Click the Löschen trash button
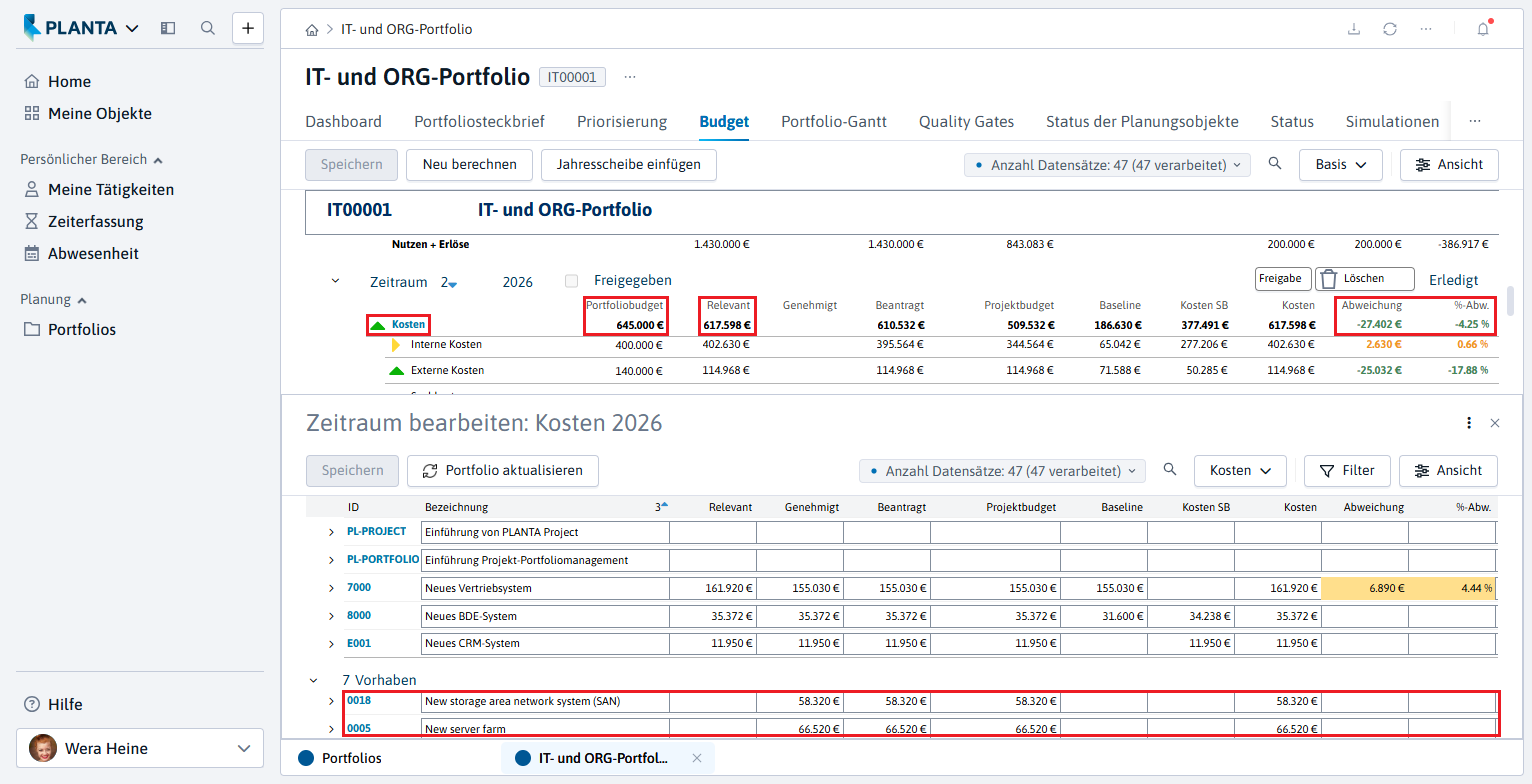 click(x=1364, y=279)
